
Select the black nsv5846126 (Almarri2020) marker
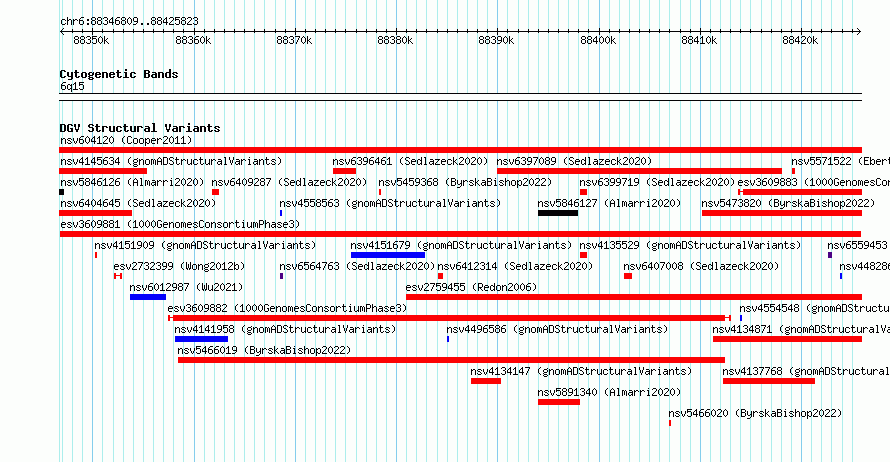(62, 192)
